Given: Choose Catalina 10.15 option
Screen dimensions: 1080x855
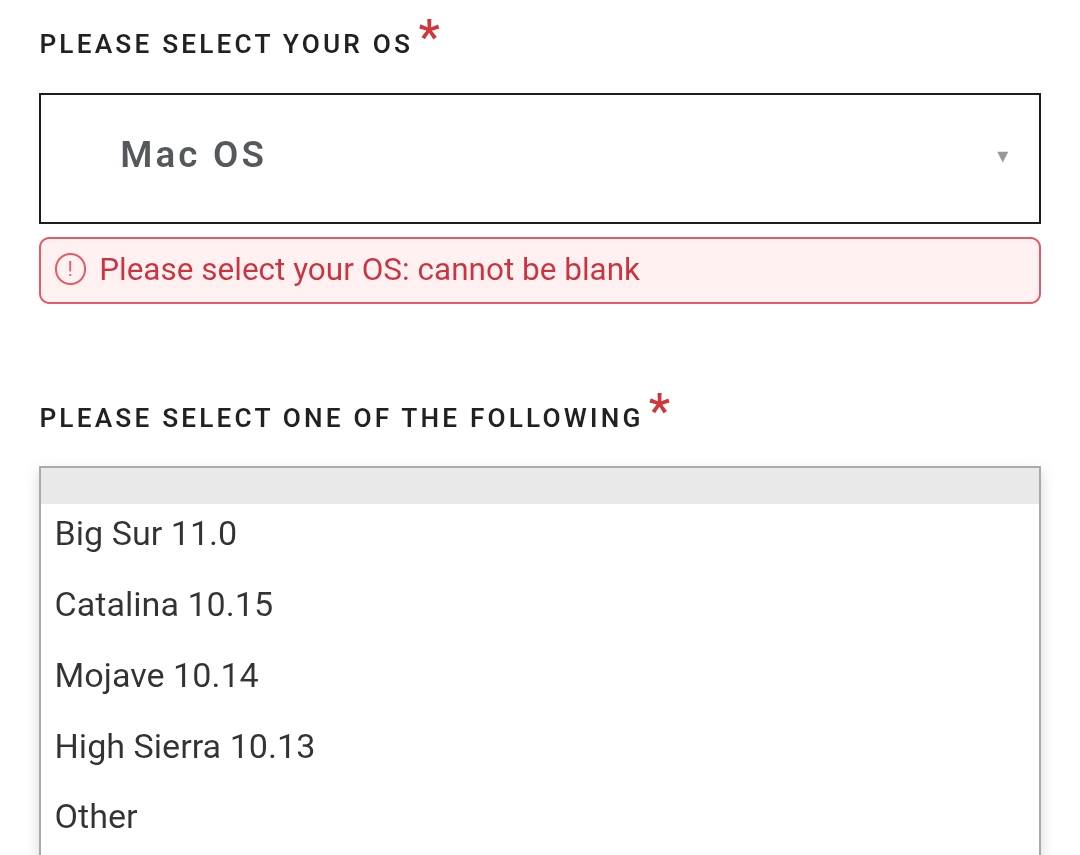Looking at the screenshot, I should (x=164, y=605).
